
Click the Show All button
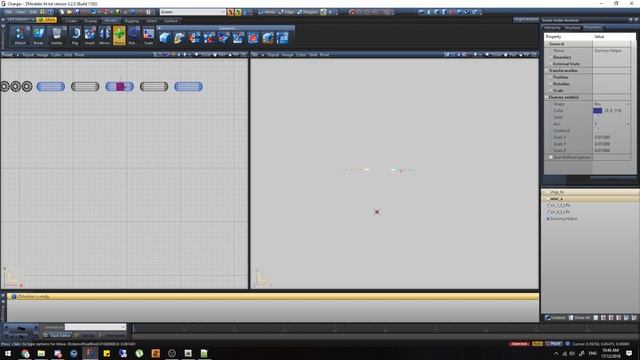pyautogui.click(x=580, y=318)
